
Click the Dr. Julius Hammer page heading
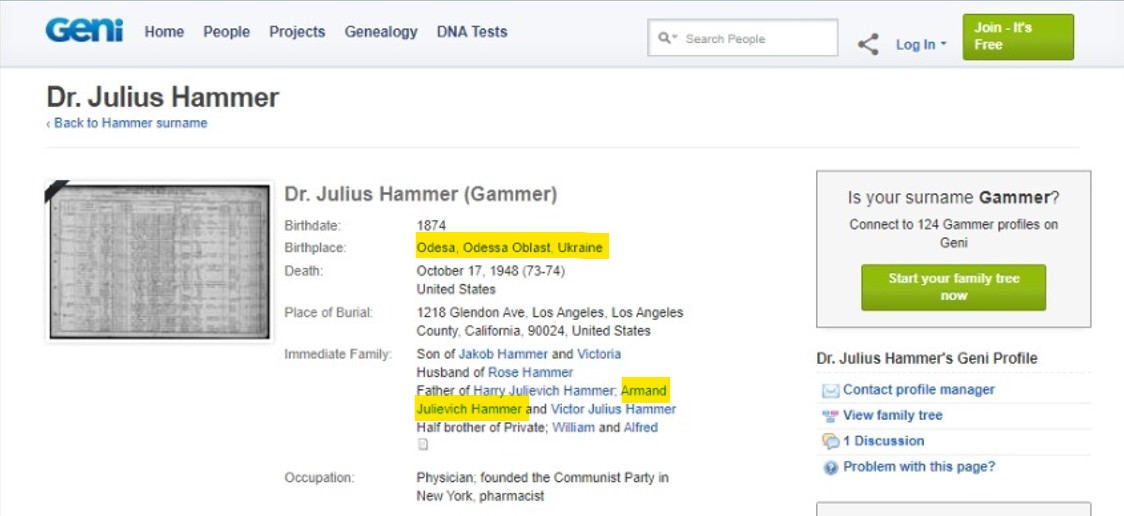[x=163, y=97]
